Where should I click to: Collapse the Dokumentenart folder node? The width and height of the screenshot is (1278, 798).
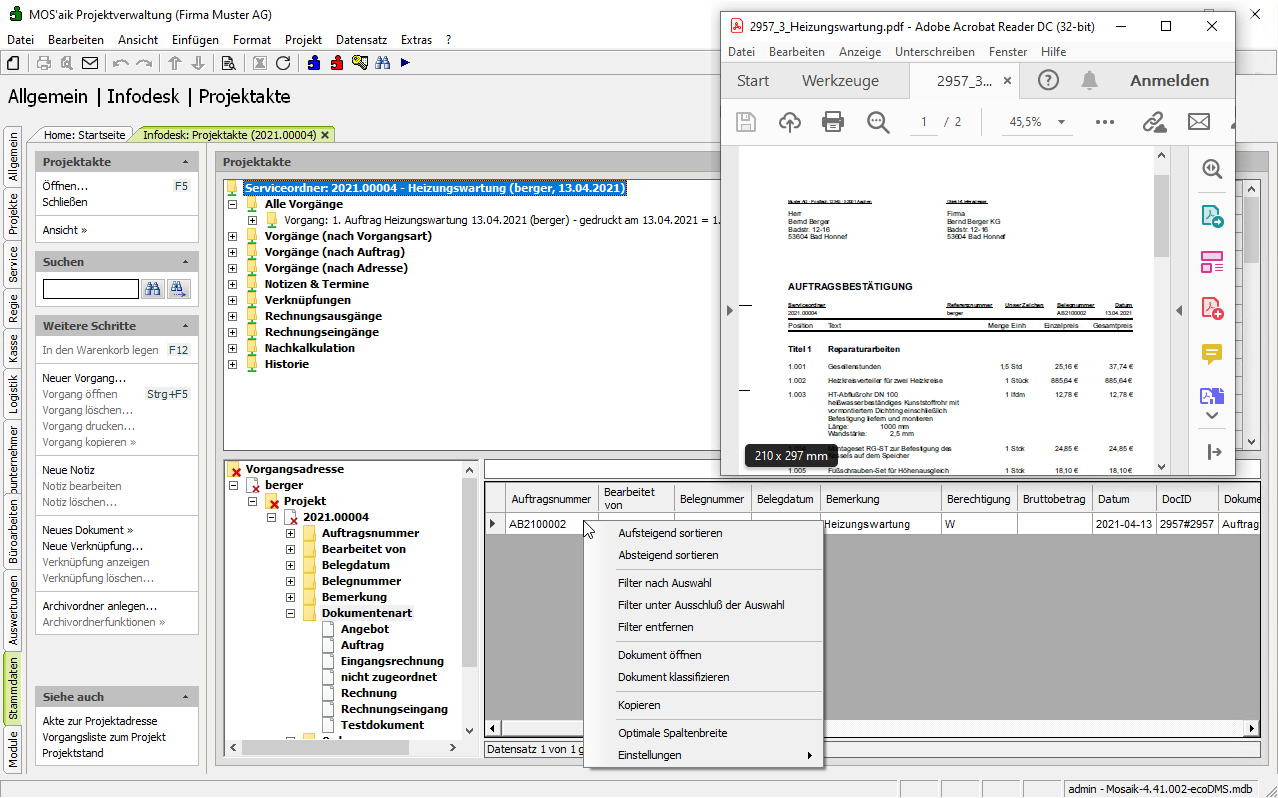coord(291,613)
